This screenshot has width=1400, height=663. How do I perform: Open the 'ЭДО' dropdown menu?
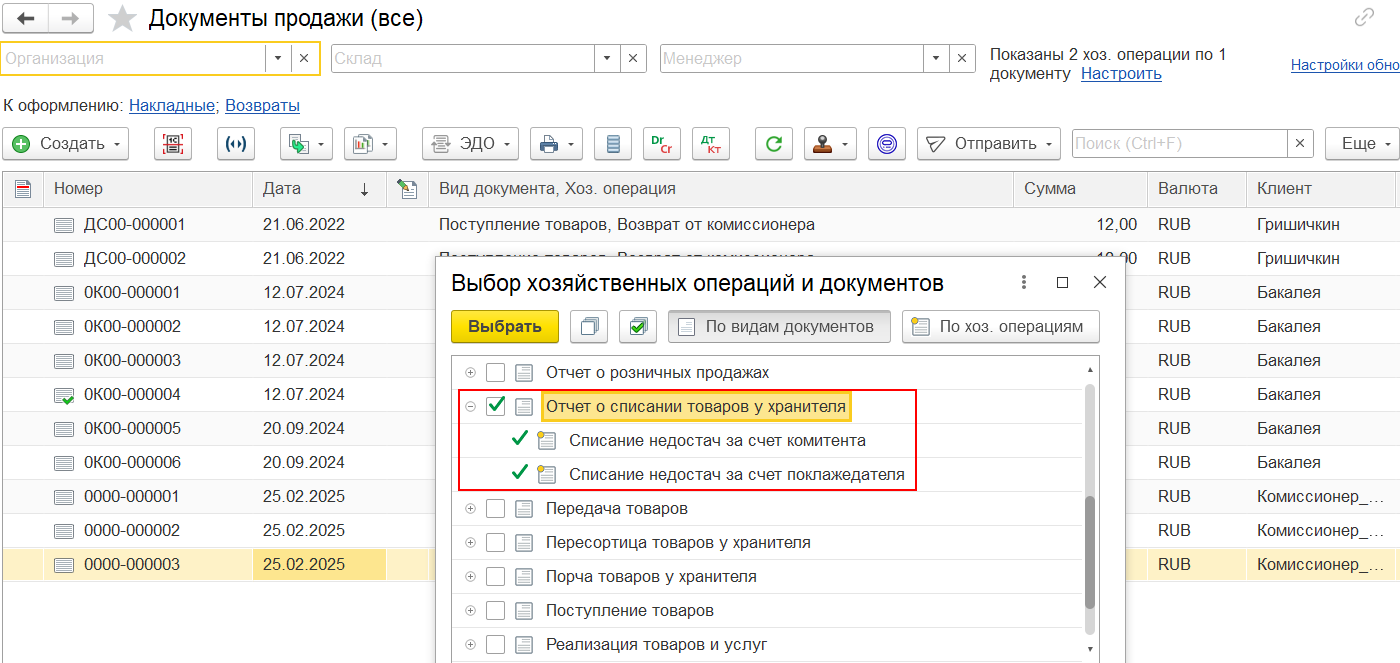click(x=470, y=144)
